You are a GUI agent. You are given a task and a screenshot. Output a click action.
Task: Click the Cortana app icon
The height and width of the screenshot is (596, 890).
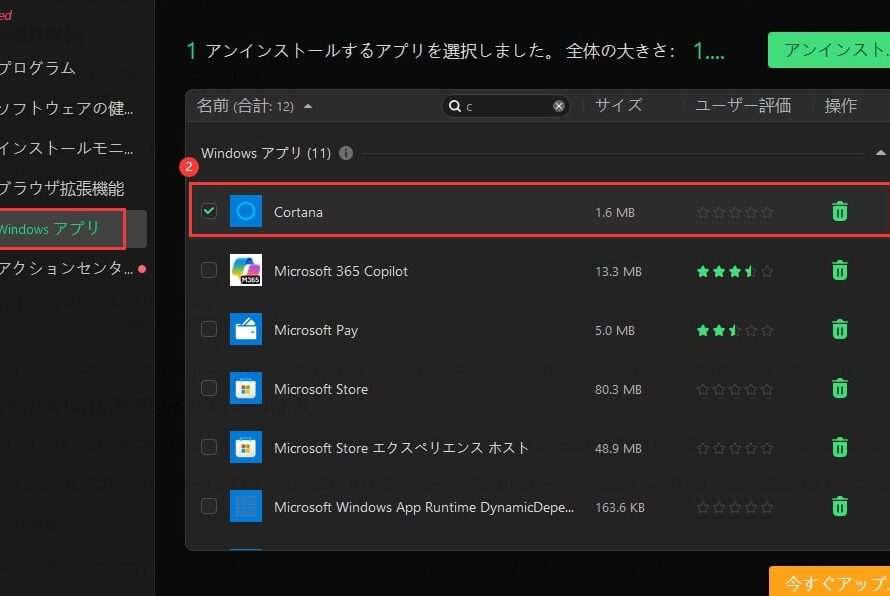click(x=246, y=211)
